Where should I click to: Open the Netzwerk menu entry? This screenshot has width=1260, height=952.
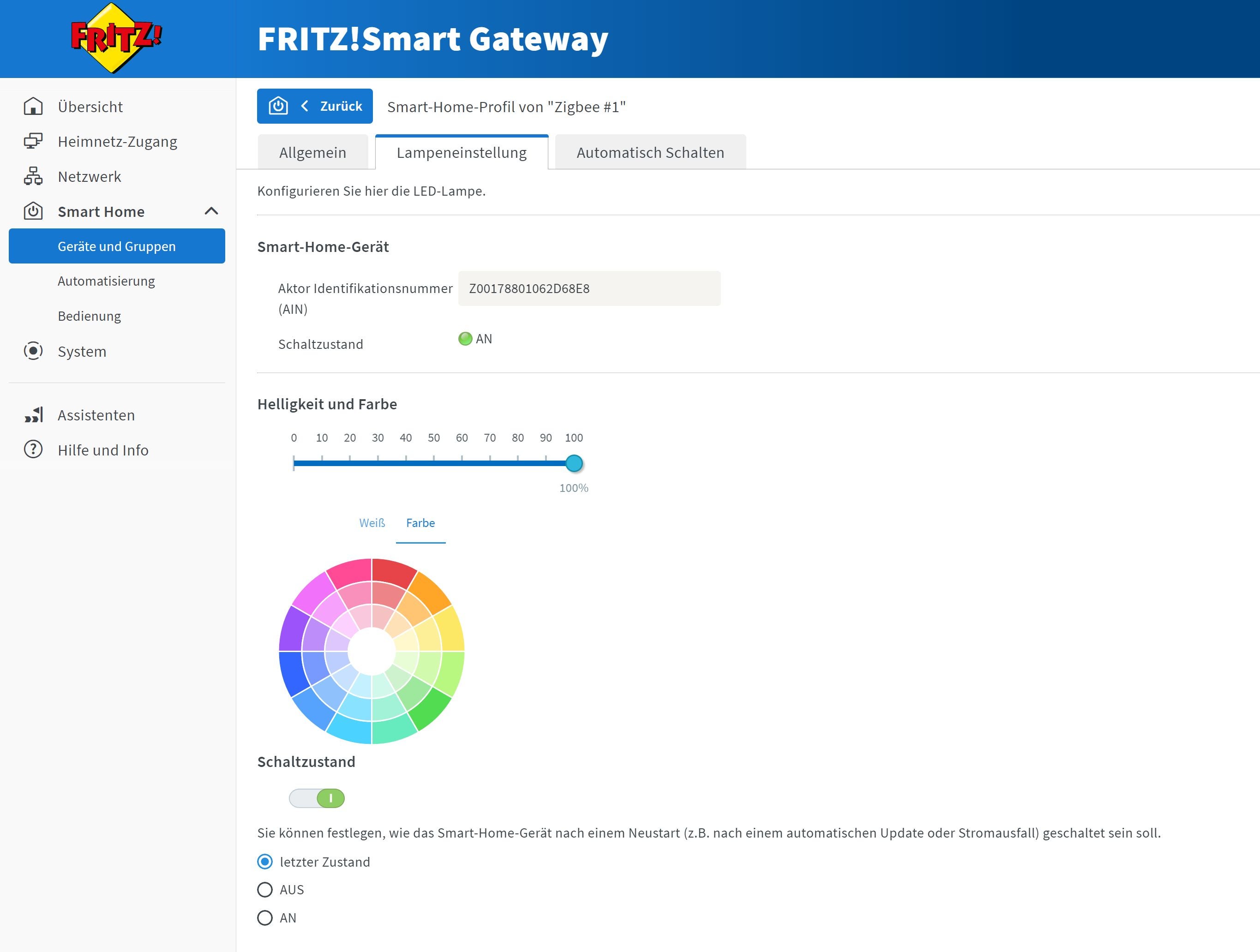point(90,176)
